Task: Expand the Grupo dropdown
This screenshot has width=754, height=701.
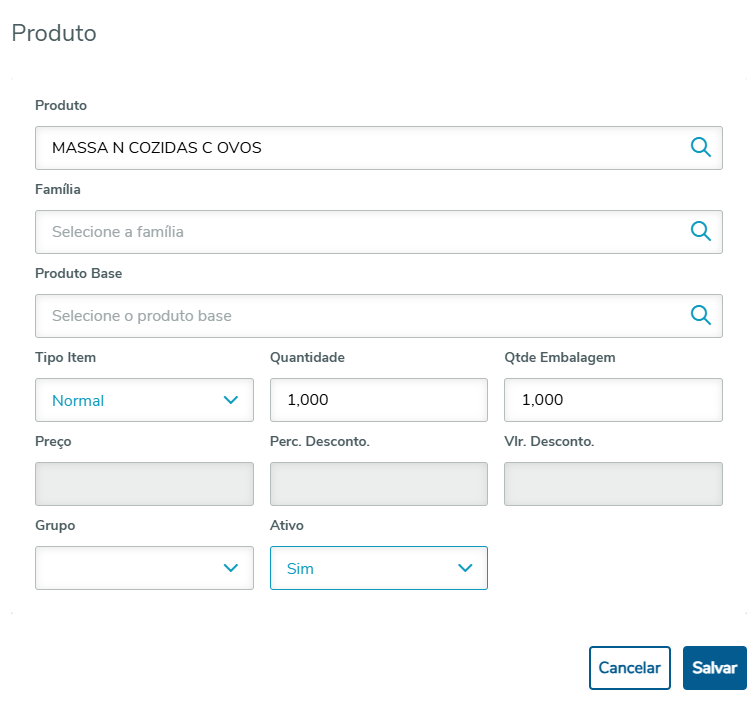Action: point(144,567)
